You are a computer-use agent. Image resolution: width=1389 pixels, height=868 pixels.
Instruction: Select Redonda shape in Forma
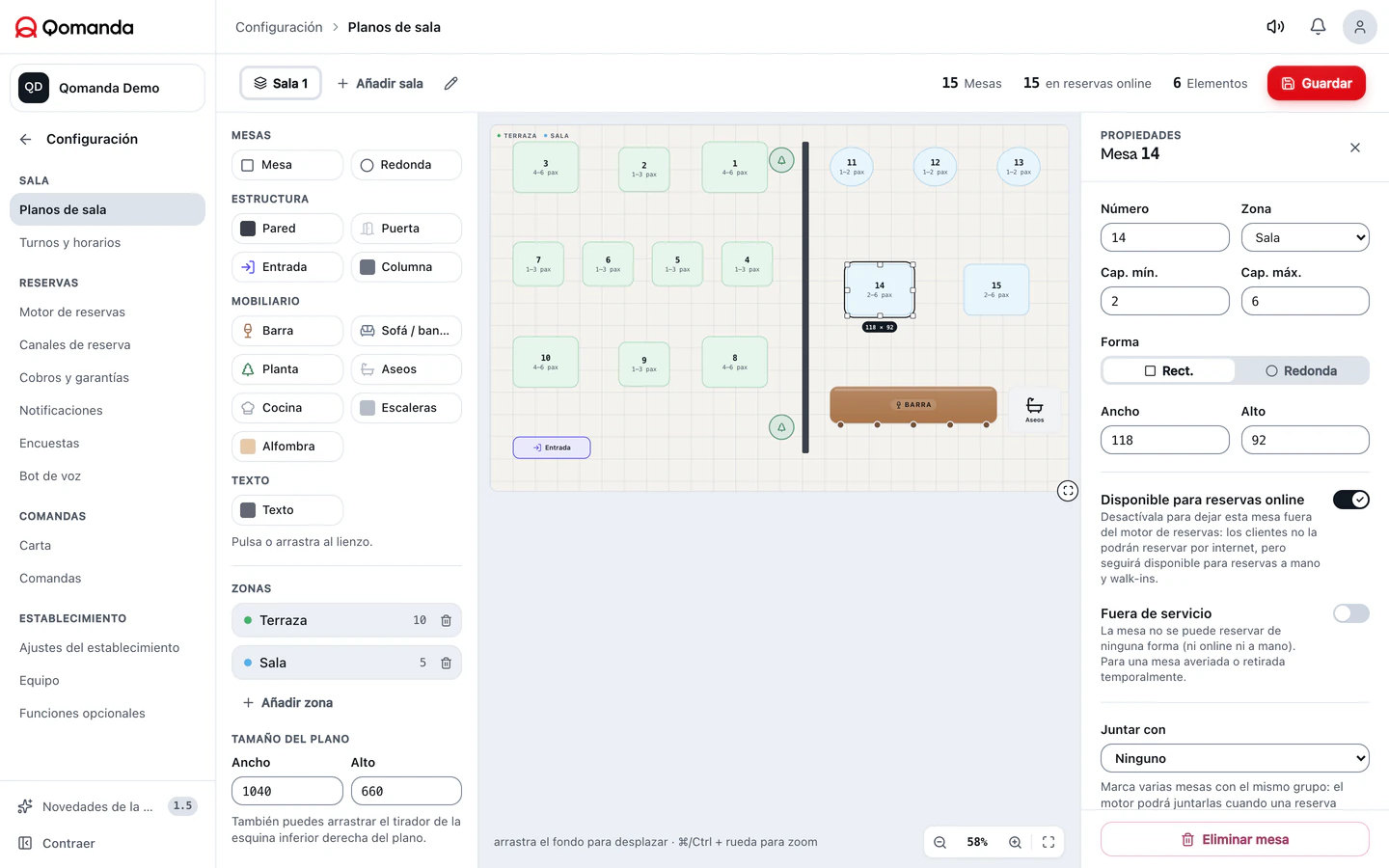click(x=1301, y=370)
